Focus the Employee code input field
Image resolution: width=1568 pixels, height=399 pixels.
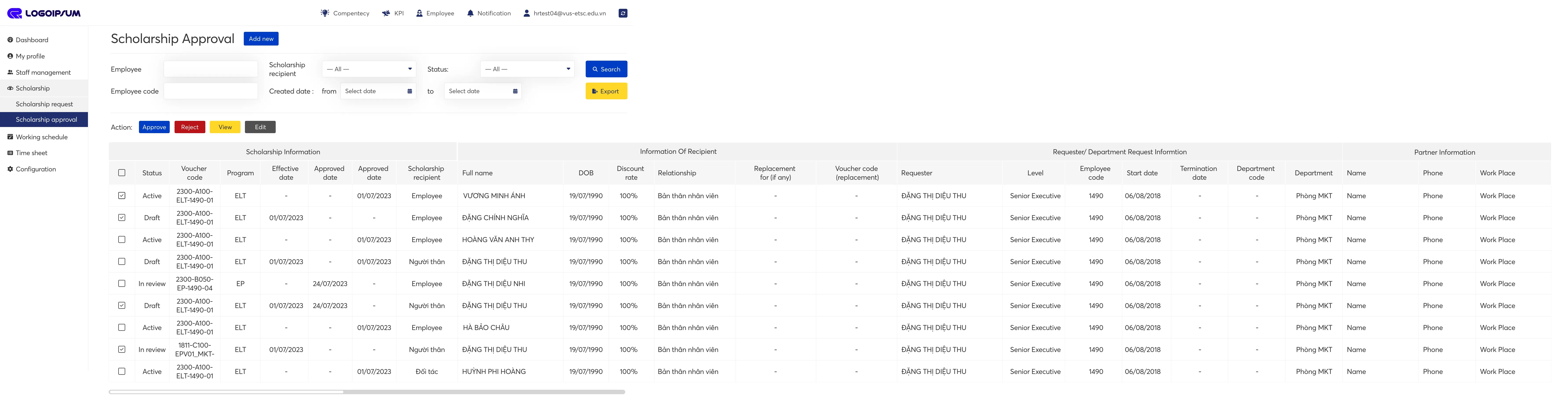(x=211, y=91)
